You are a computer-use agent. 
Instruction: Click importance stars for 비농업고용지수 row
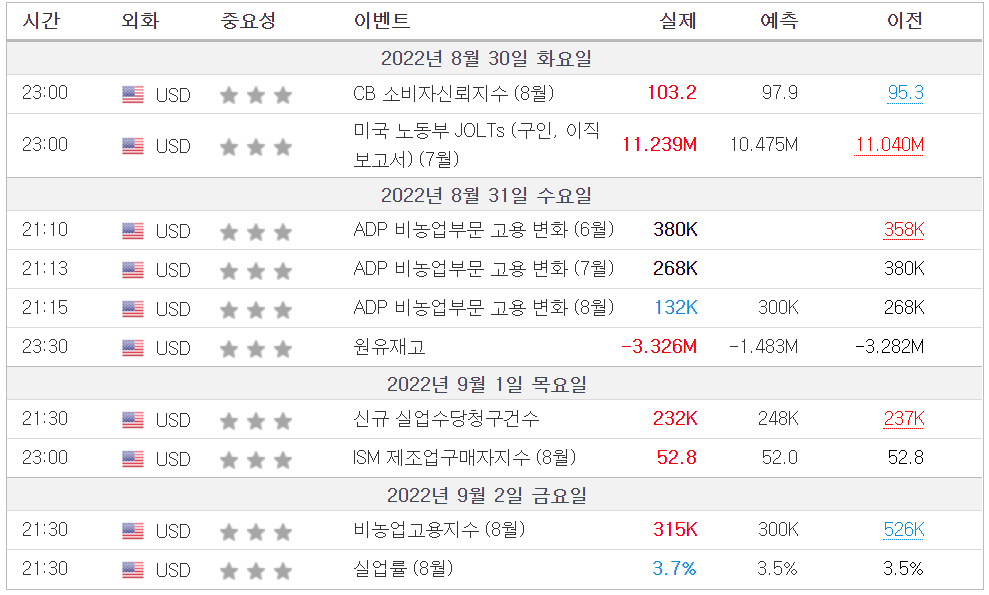(x=255, y=532)
